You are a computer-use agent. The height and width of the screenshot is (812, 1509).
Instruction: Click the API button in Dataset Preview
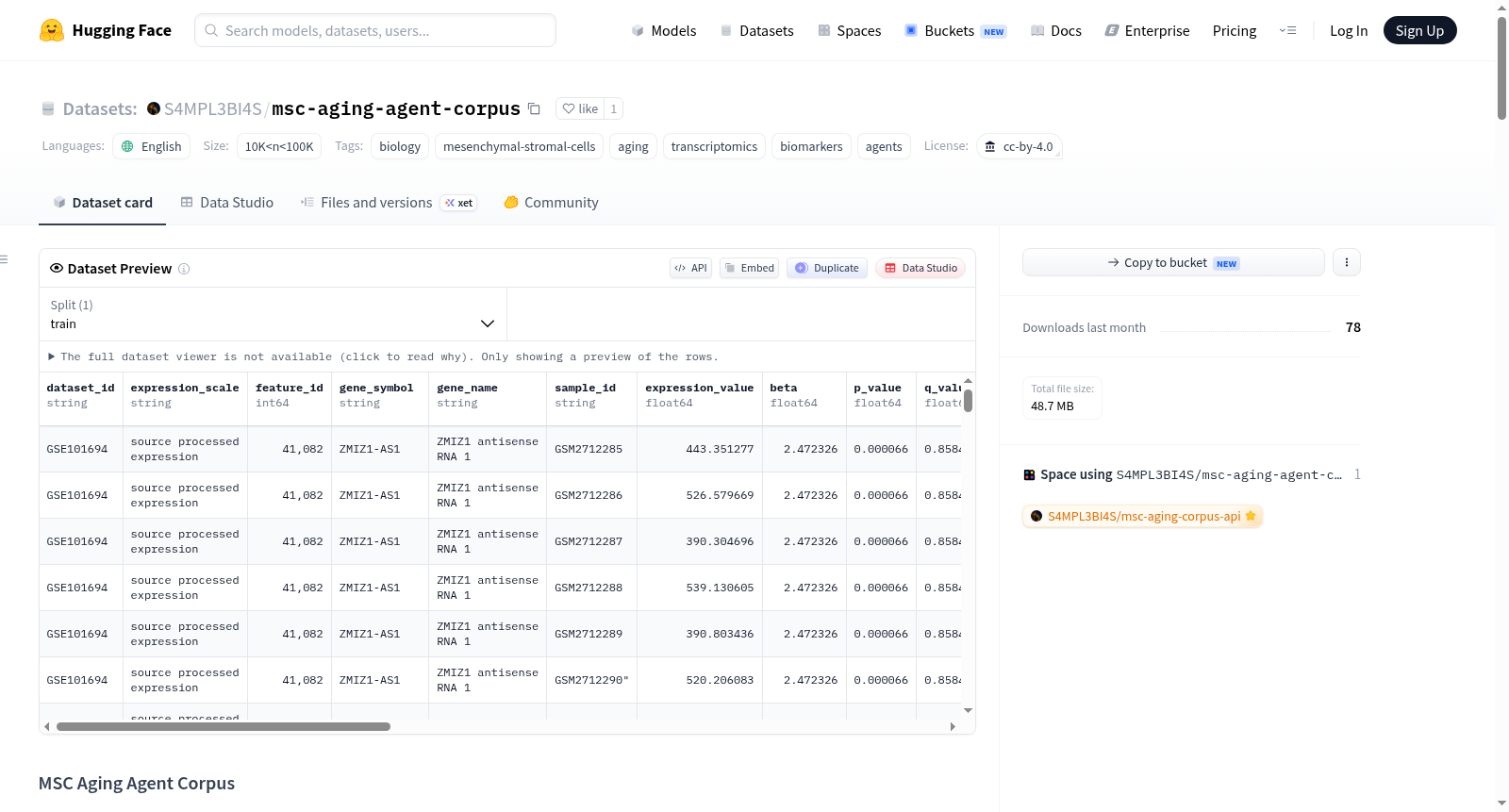tap(690, 268)
